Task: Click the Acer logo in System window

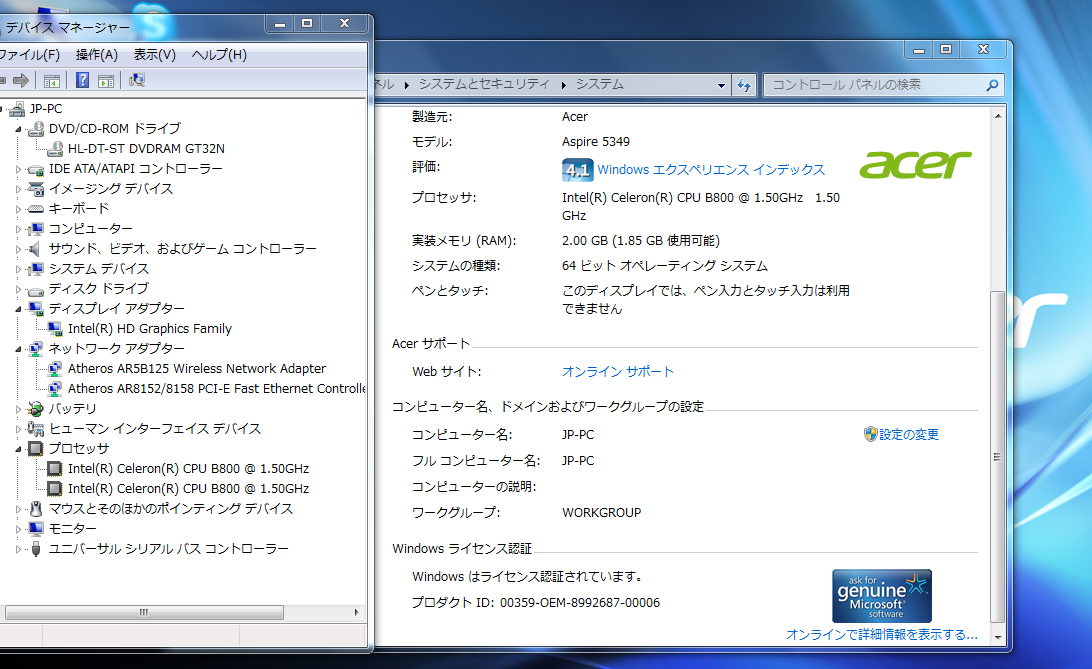Action: [x=915, y=165]
